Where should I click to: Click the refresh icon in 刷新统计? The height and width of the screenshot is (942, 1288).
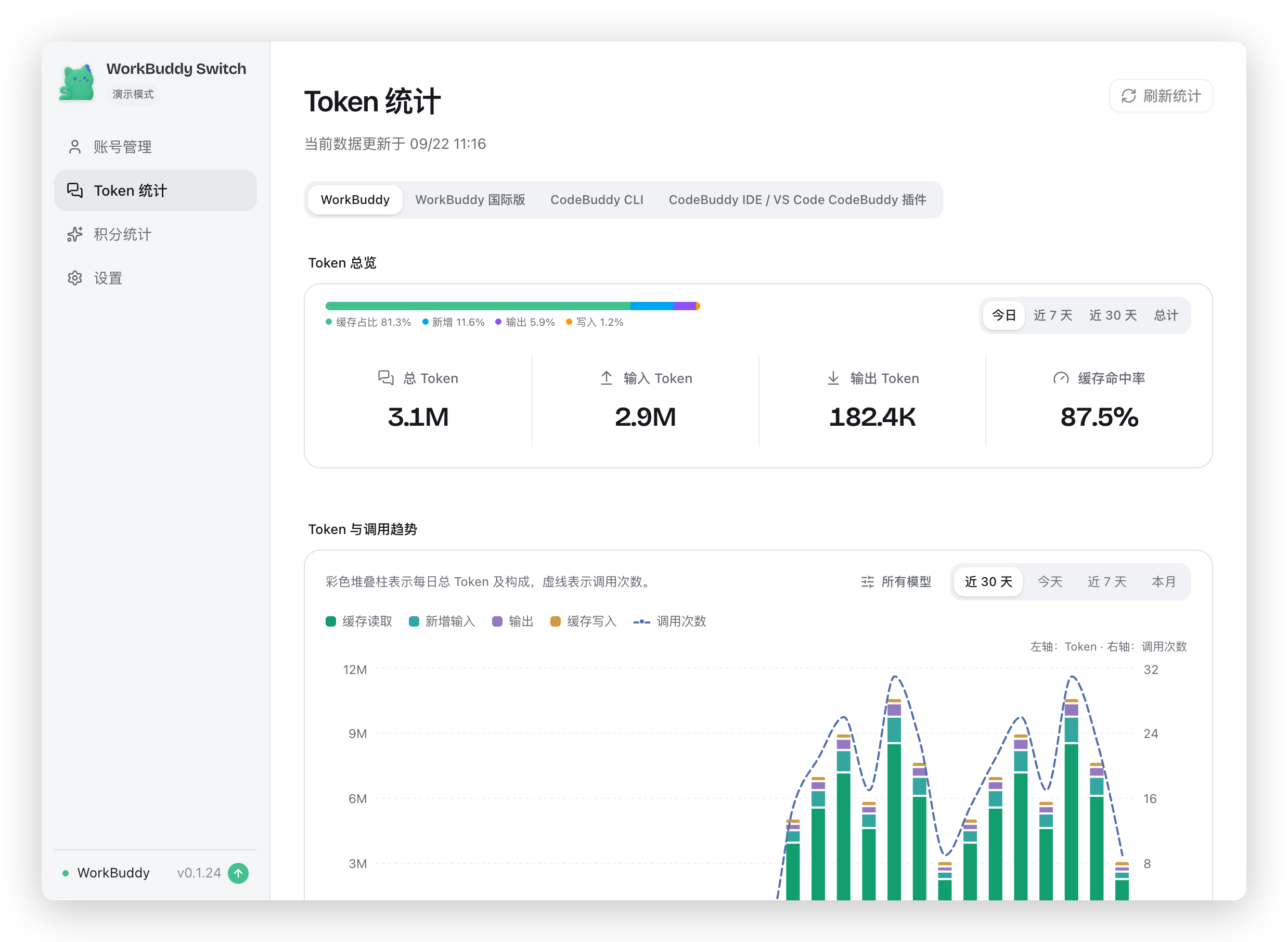[x=1128, y=96]
